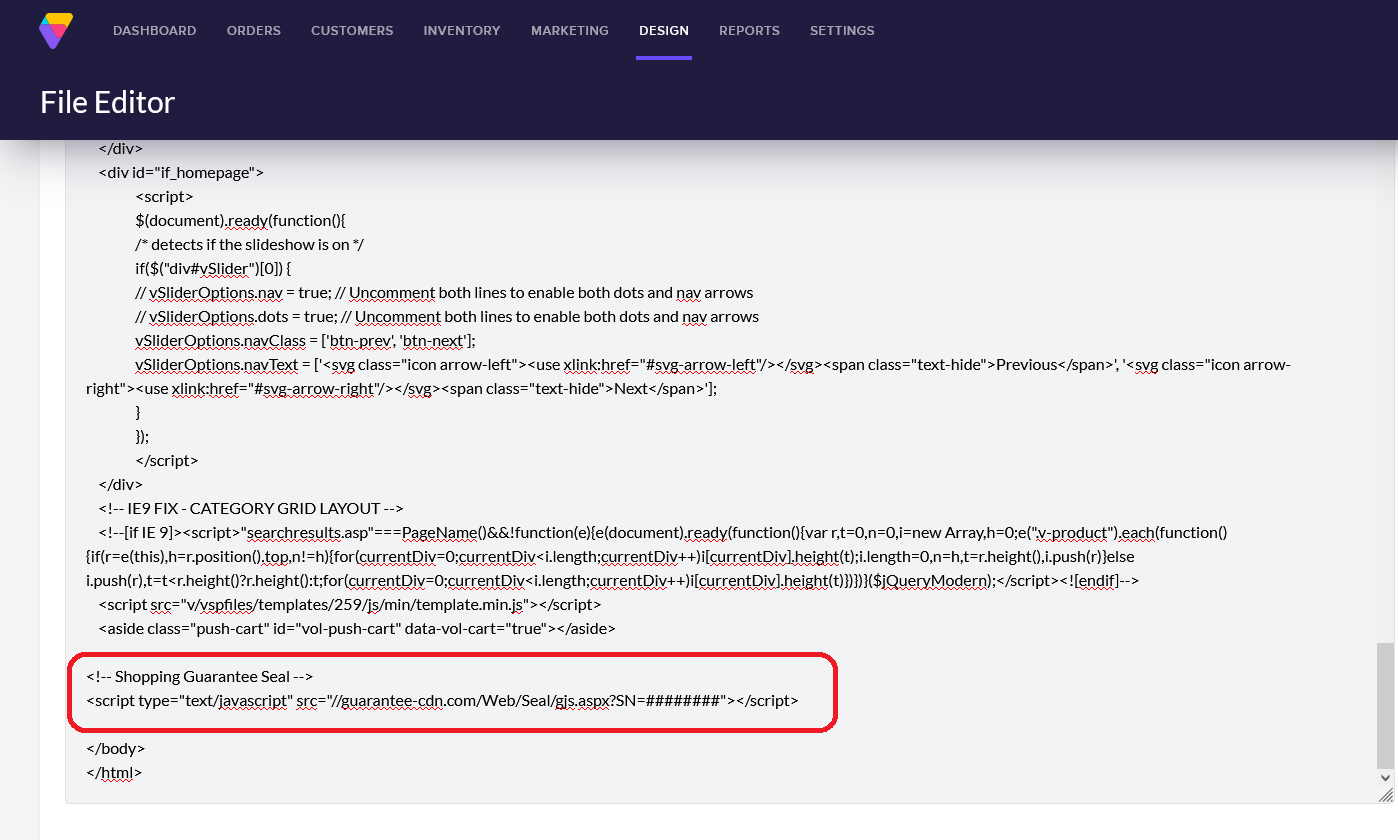
Task: Click the 'File Editor' page heading
Action: pyautogui.click(x=107, y=102)
